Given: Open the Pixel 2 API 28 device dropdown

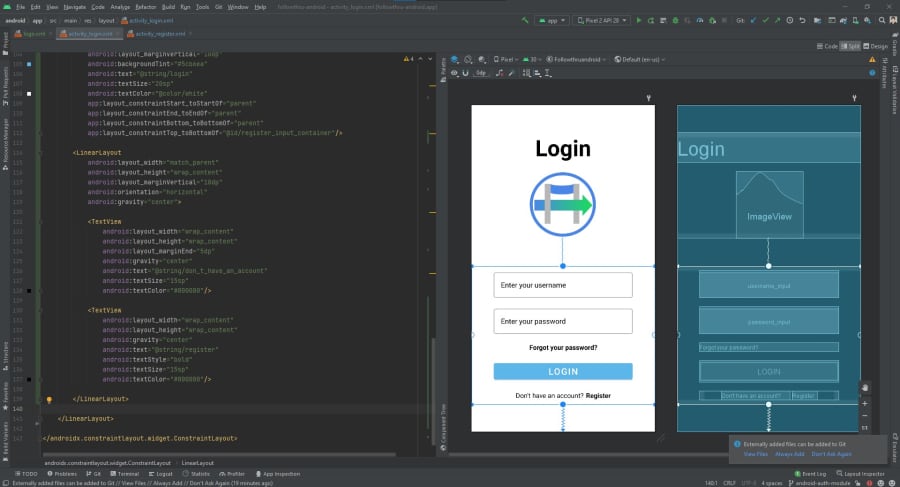Looking at the screenshot, I should click(602, 21).
